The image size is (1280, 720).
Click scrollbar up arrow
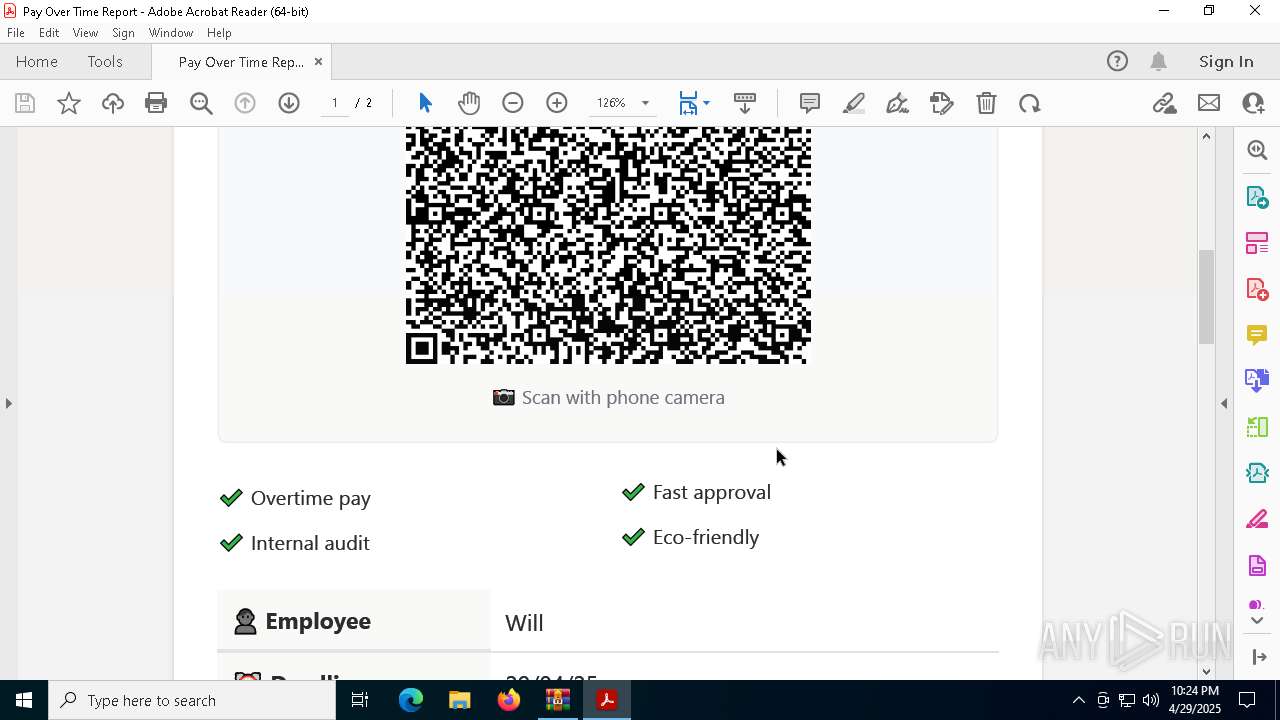1206,136
